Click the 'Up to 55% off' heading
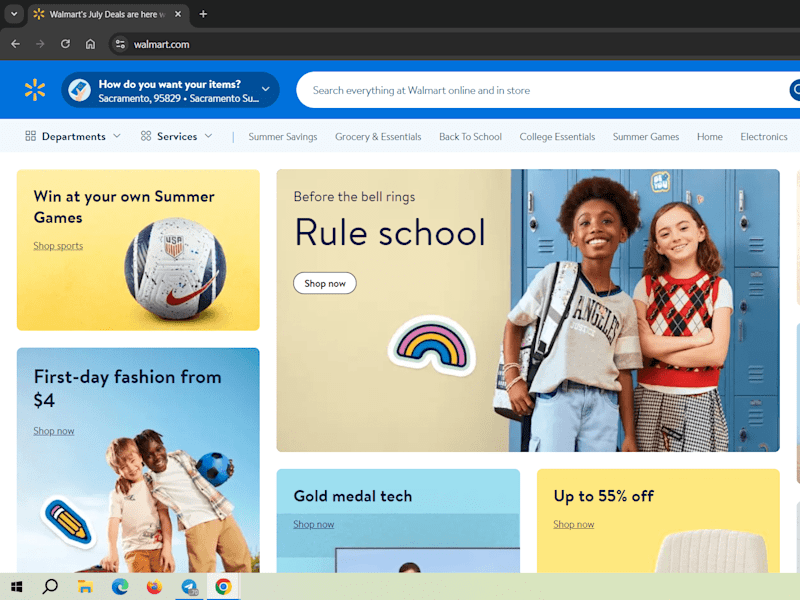This screenshot has width=800, height=600. coord(604,496)
